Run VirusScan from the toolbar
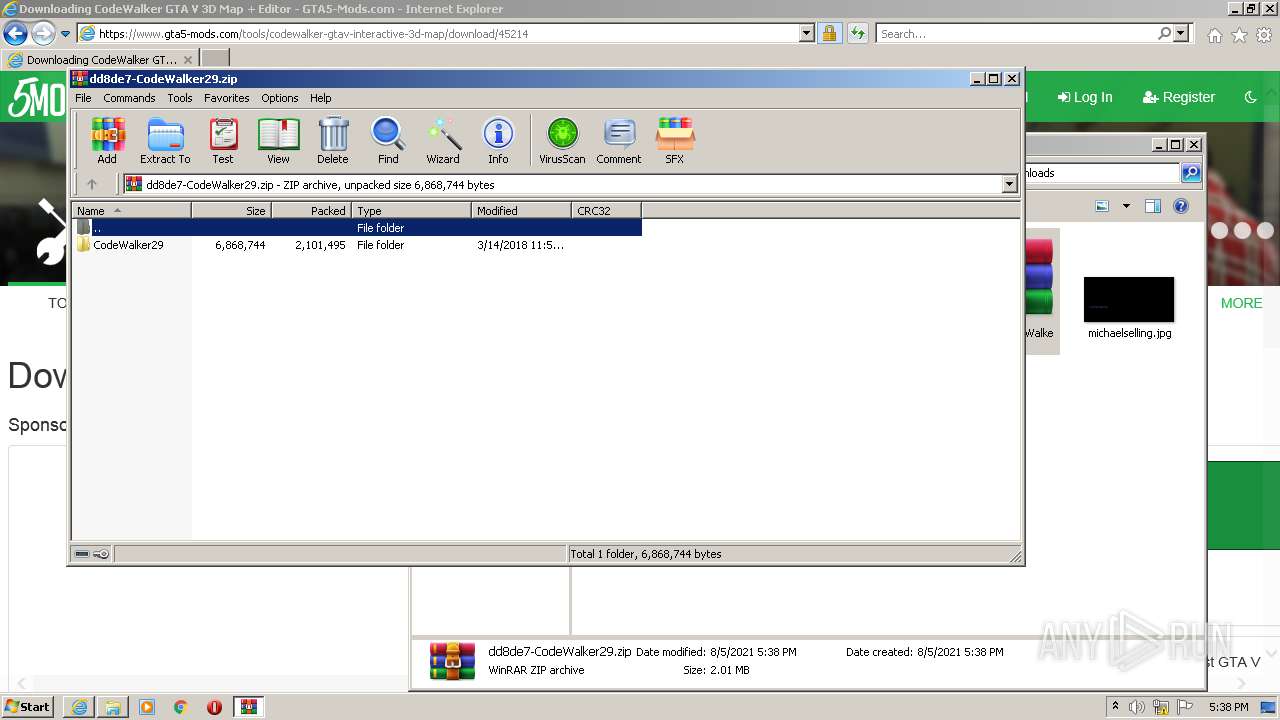1280x720 pixels. click(x=562, y=140)
